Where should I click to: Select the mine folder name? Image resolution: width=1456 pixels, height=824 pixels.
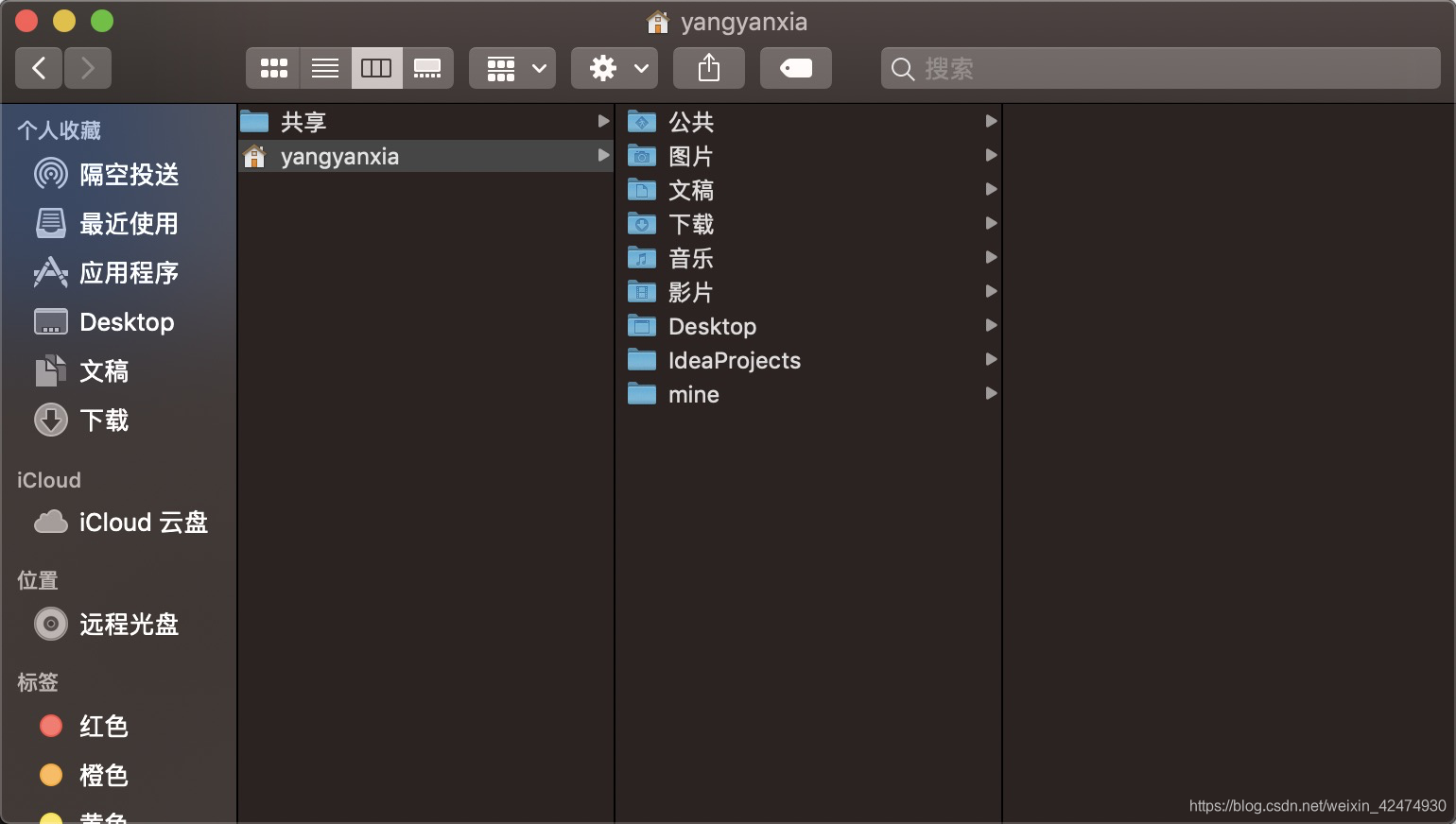pos(694,394)
